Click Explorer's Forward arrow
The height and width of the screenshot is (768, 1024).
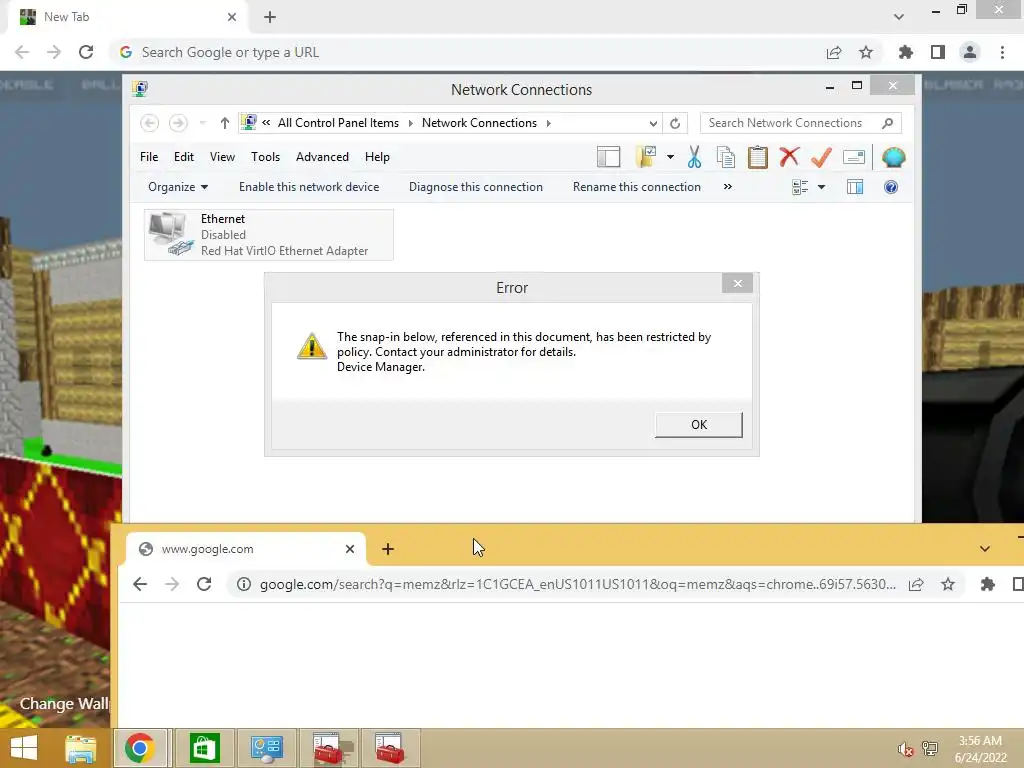pos(178,123)
